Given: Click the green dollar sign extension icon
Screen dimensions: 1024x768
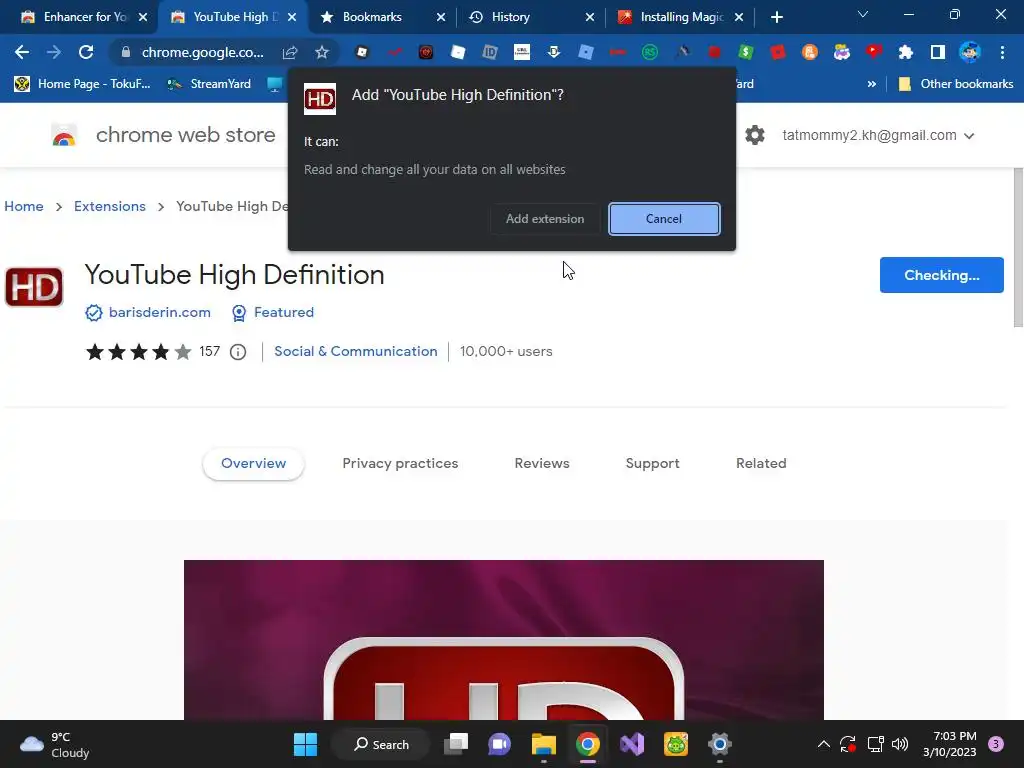Looking at the screenshot, I should [x=746, y=52].
